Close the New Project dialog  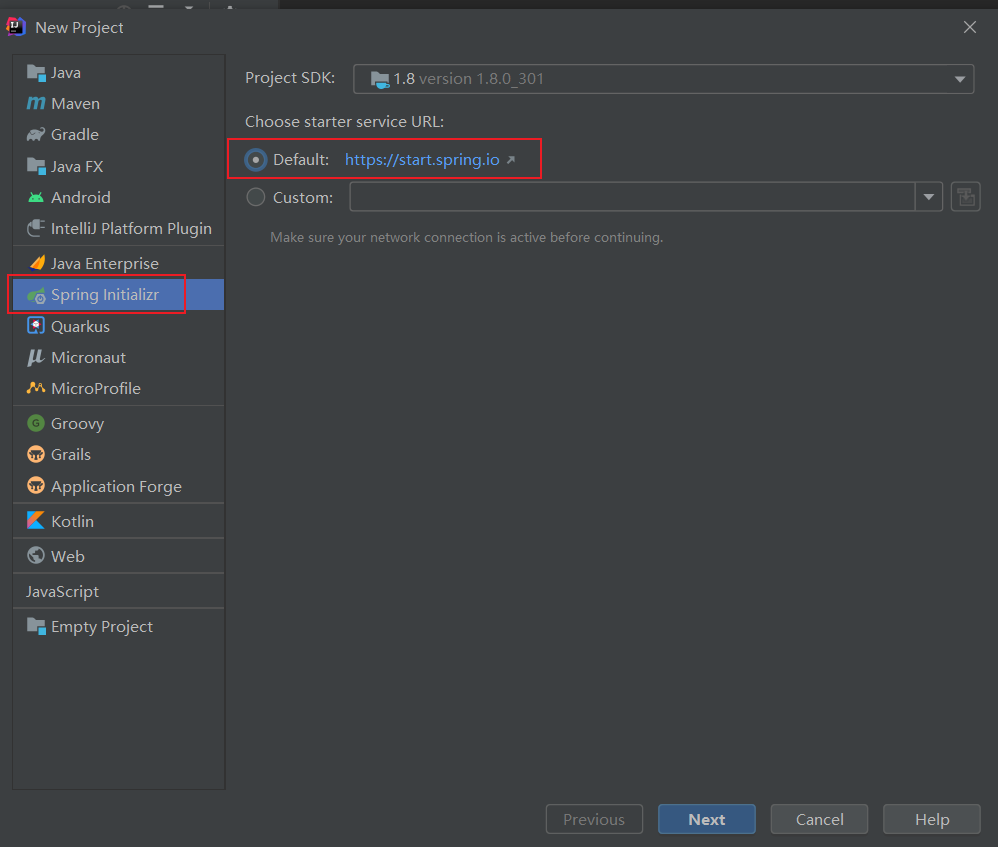[x=970, y=27]
